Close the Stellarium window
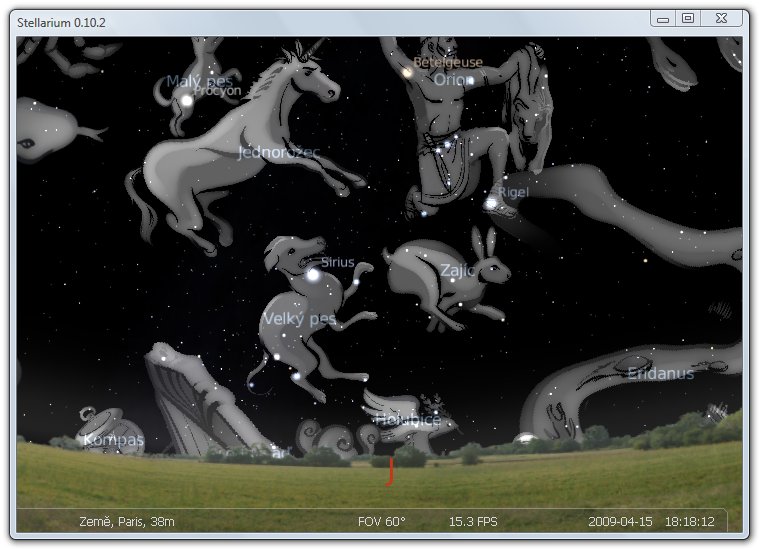This screenshot has height=549, width=759. click(x=721, y=18)
